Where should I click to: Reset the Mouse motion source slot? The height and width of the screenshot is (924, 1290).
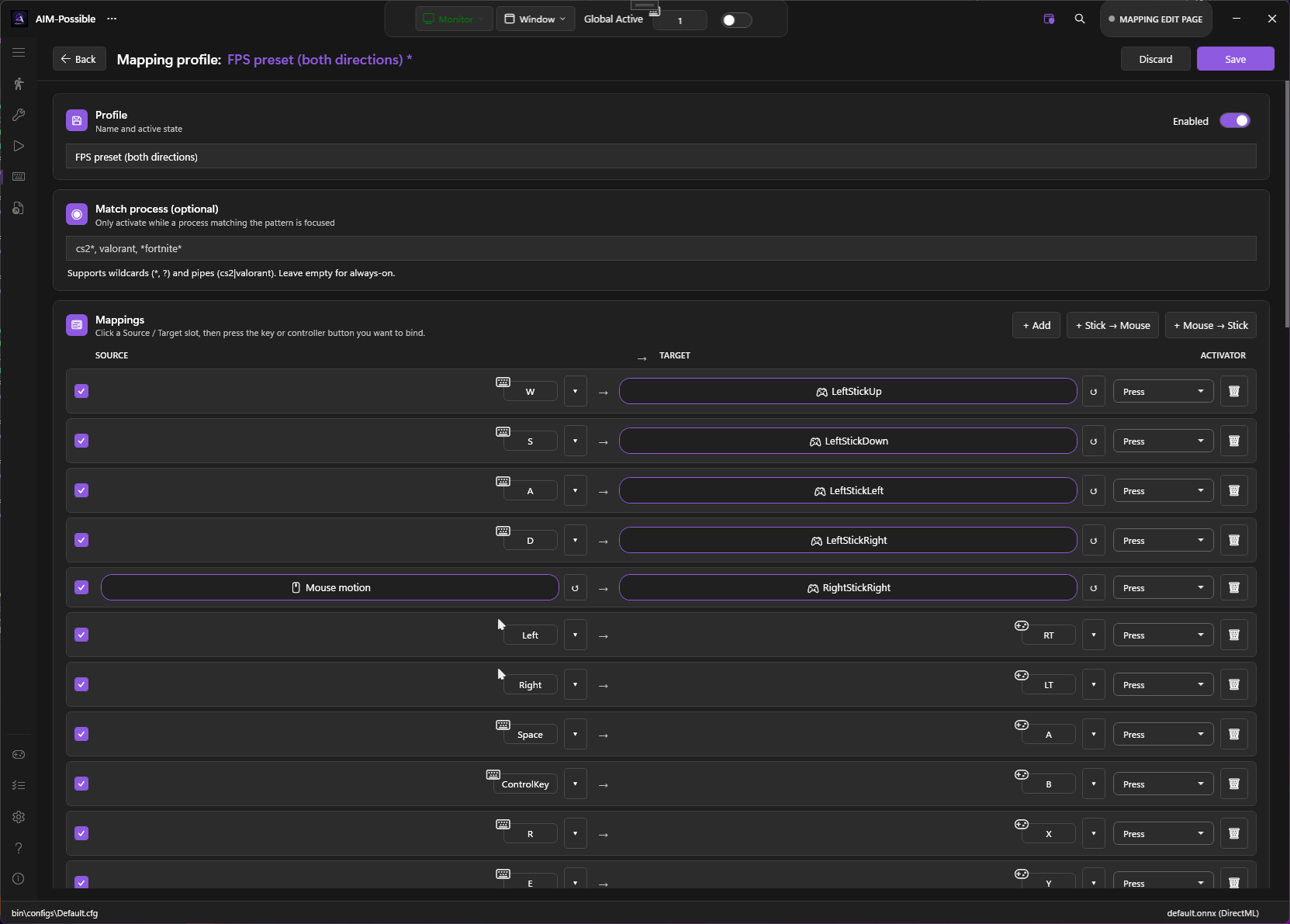(575, 587)
